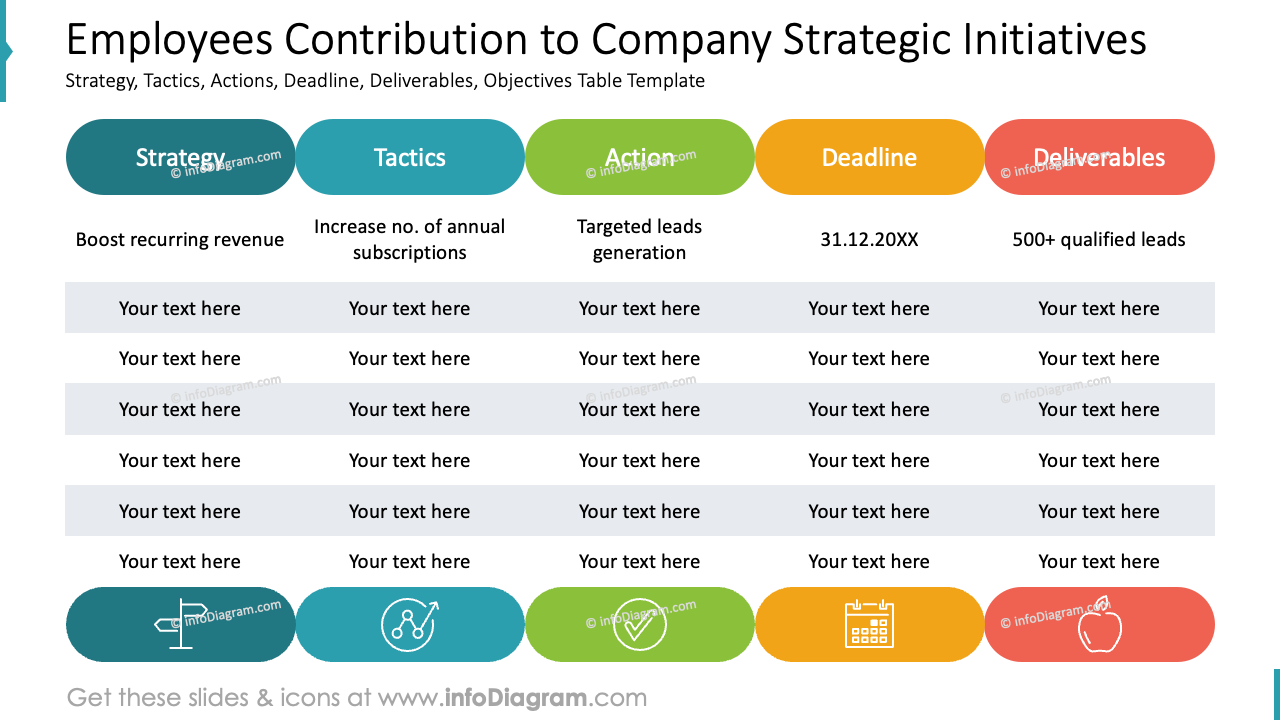
Task: Select the '500+ qualified leads' cell
Action: coord(1099,240)
